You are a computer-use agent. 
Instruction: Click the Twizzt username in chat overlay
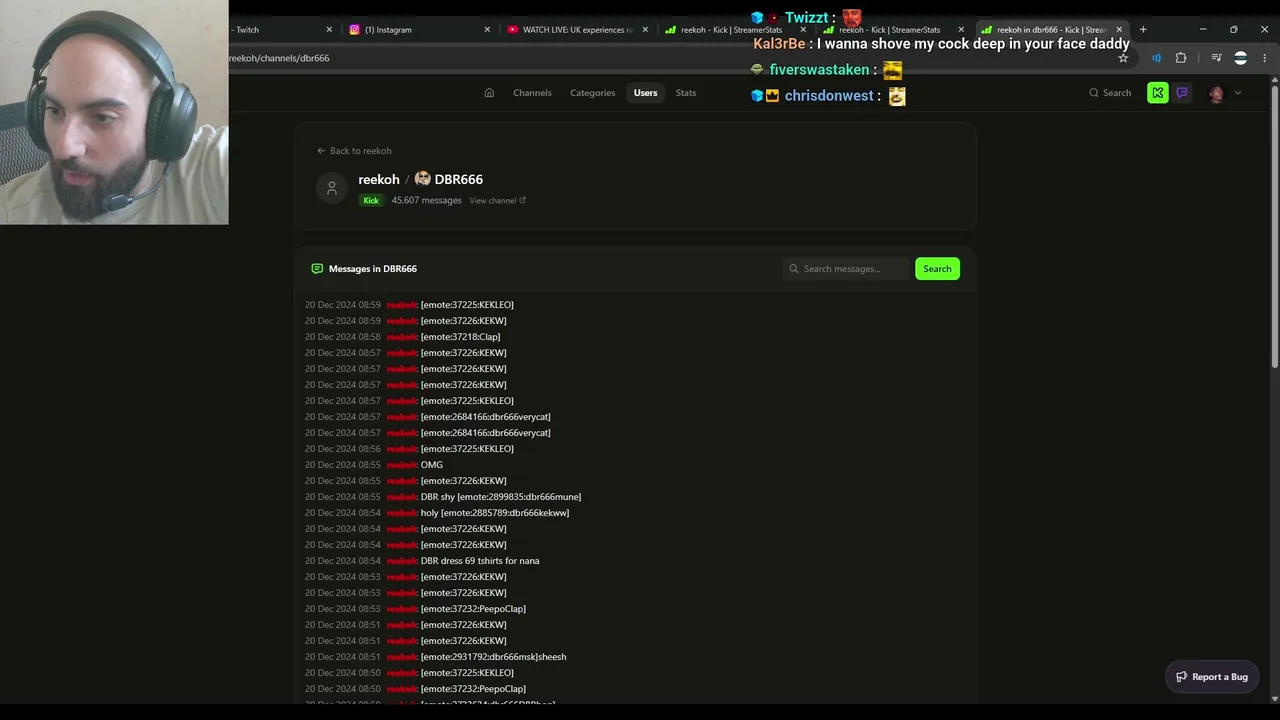[806, 18]
